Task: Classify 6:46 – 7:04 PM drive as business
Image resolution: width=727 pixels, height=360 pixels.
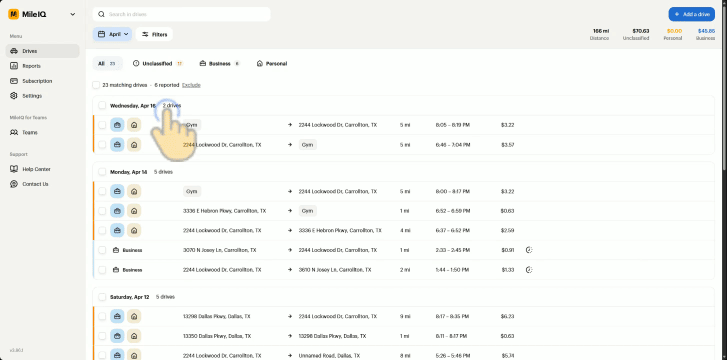Action: click(117, 145)
